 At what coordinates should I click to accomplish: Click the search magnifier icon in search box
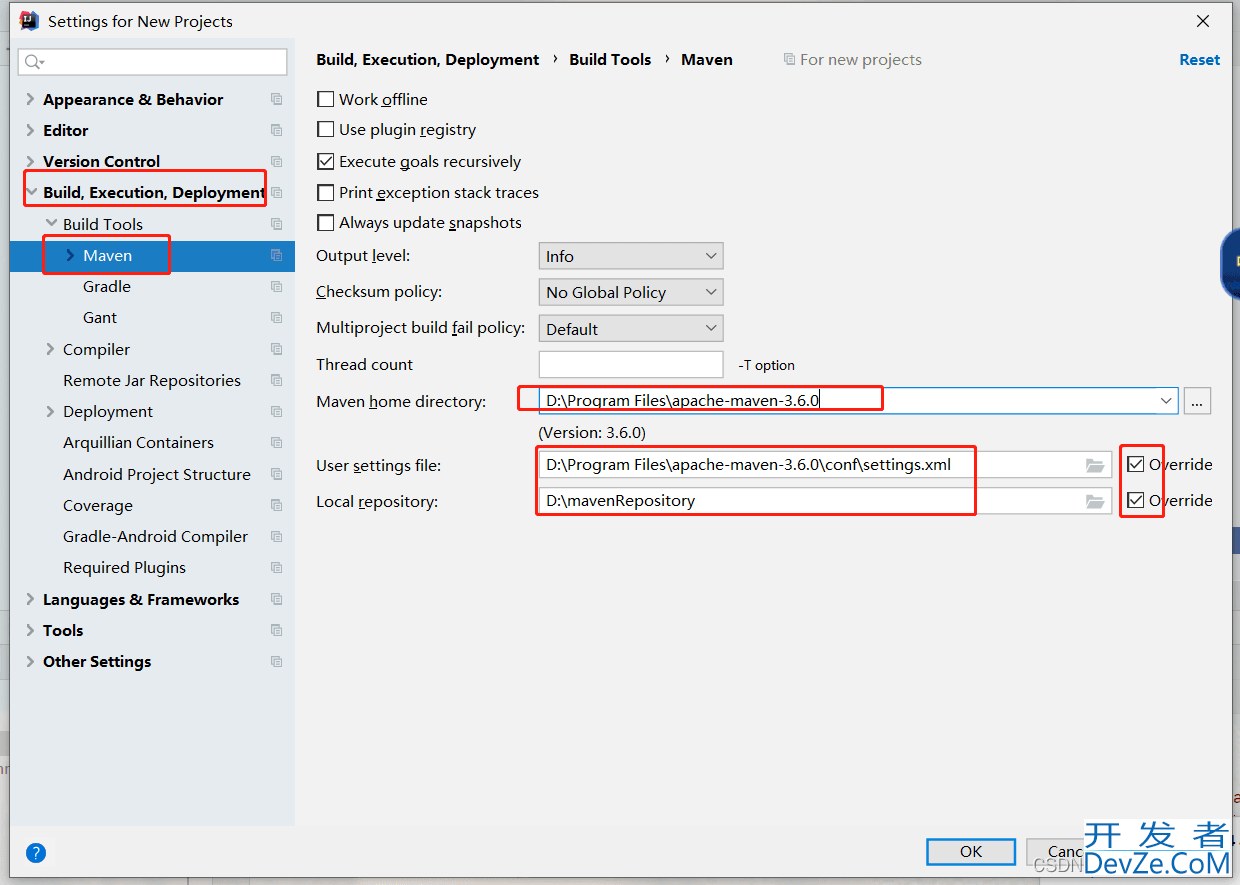tap(33, 62)
